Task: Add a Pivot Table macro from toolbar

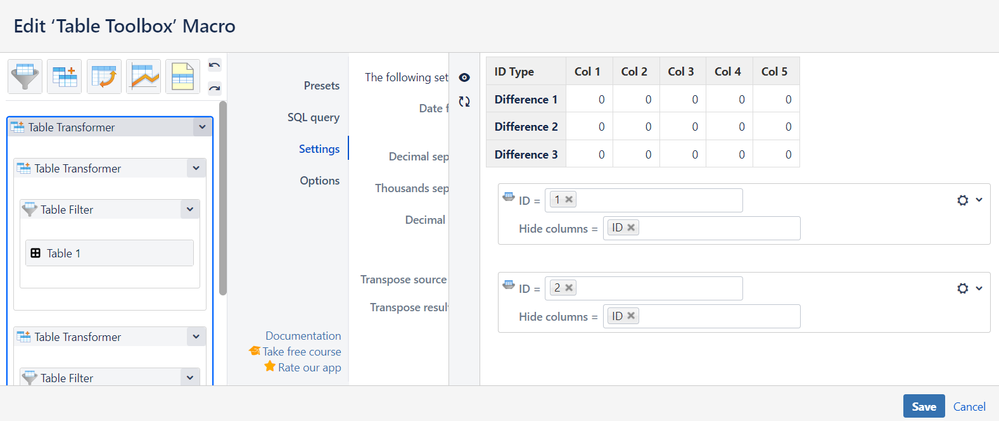Action: [x=103, y=76]
